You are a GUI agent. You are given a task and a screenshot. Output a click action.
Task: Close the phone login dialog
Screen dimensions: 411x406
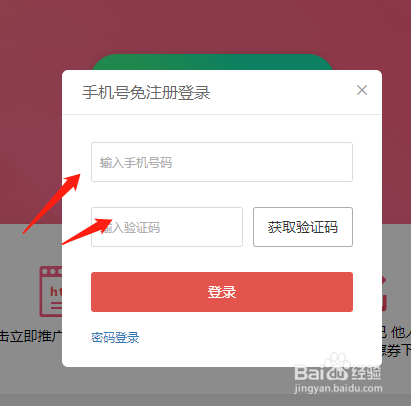click(362, 90)
